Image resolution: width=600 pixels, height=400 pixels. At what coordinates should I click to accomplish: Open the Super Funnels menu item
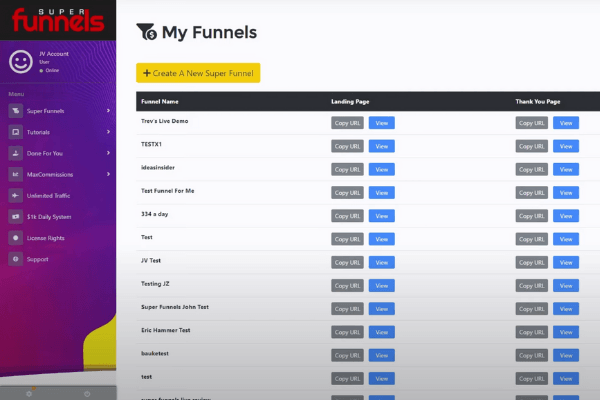tap(58, 111)
